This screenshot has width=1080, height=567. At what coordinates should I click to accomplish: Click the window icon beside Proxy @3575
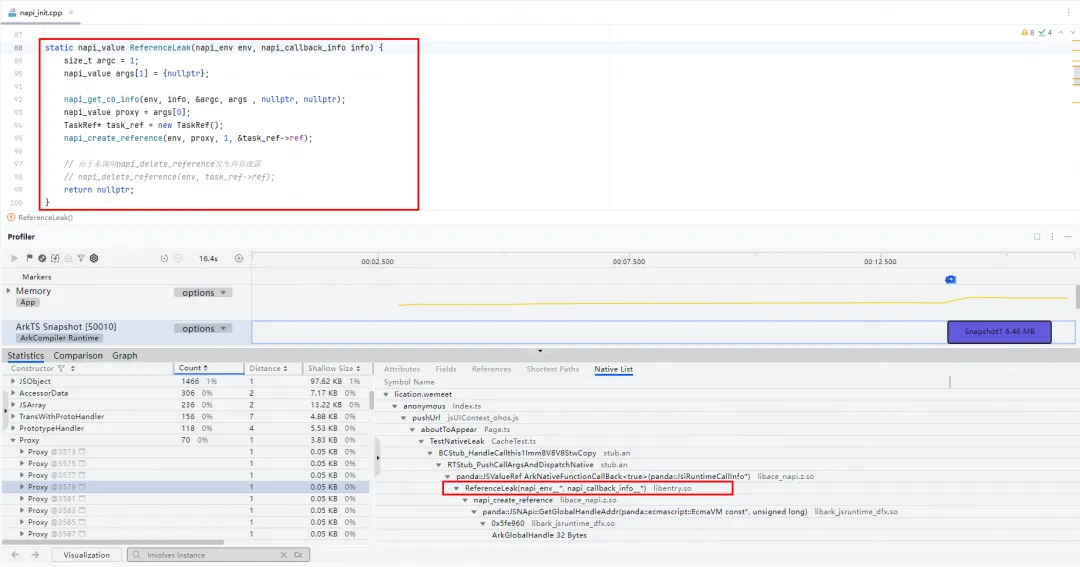tap(82, 464)
